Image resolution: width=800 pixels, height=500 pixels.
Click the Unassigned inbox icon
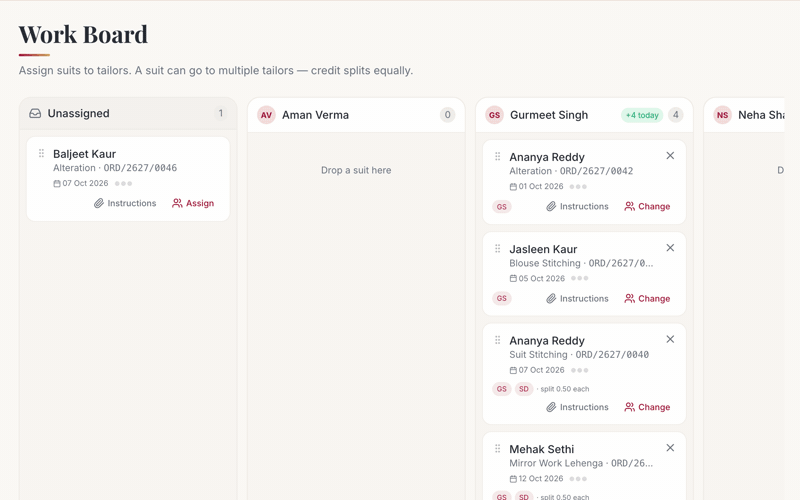(35, 113)
